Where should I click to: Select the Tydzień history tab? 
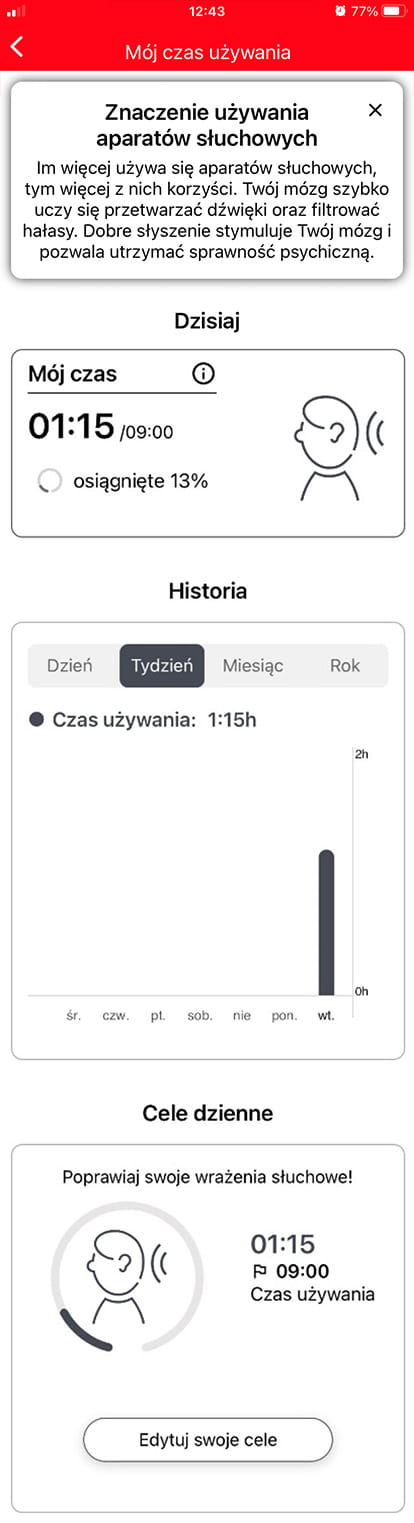[x=162, y=665]
